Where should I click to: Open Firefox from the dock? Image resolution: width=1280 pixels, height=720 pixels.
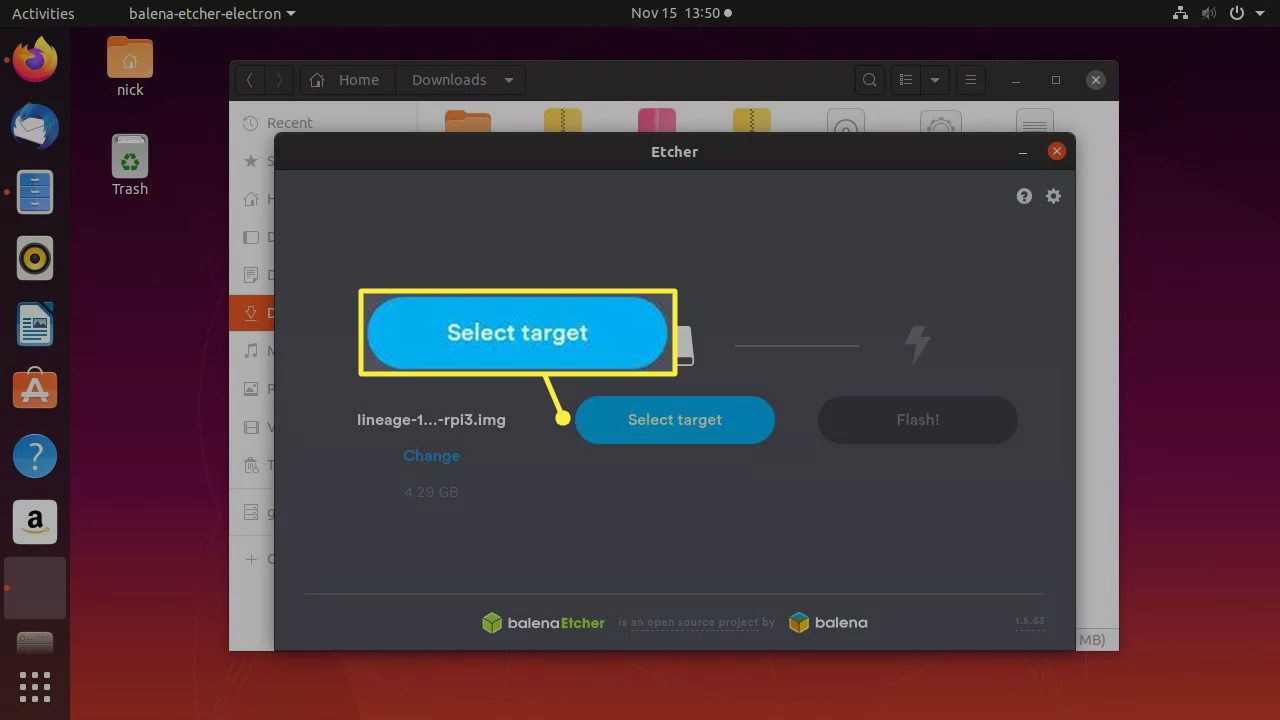[35, 61]
